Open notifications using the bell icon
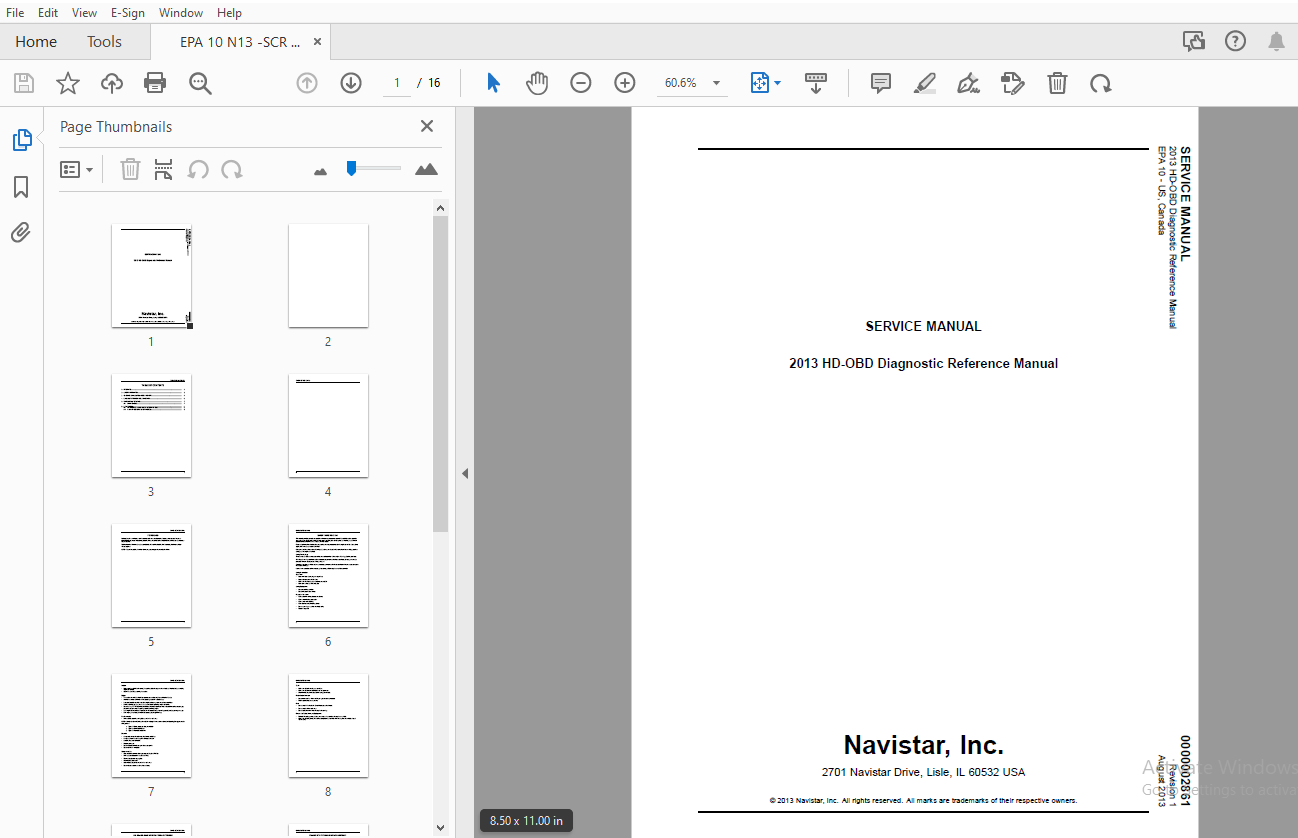This screenshot has height=838, width=1298. 1276,41
